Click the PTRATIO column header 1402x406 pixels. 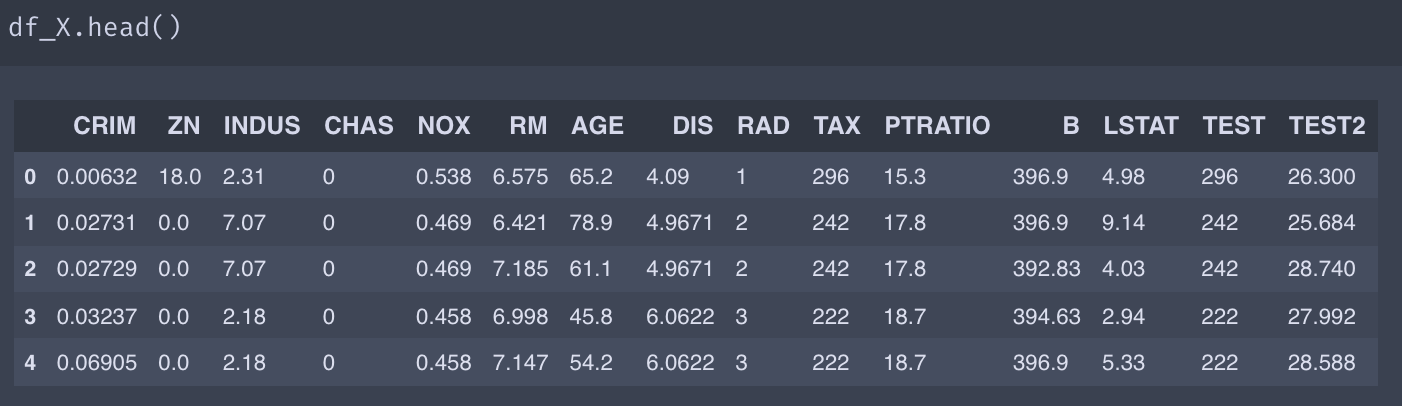click(x=937, y=126)
